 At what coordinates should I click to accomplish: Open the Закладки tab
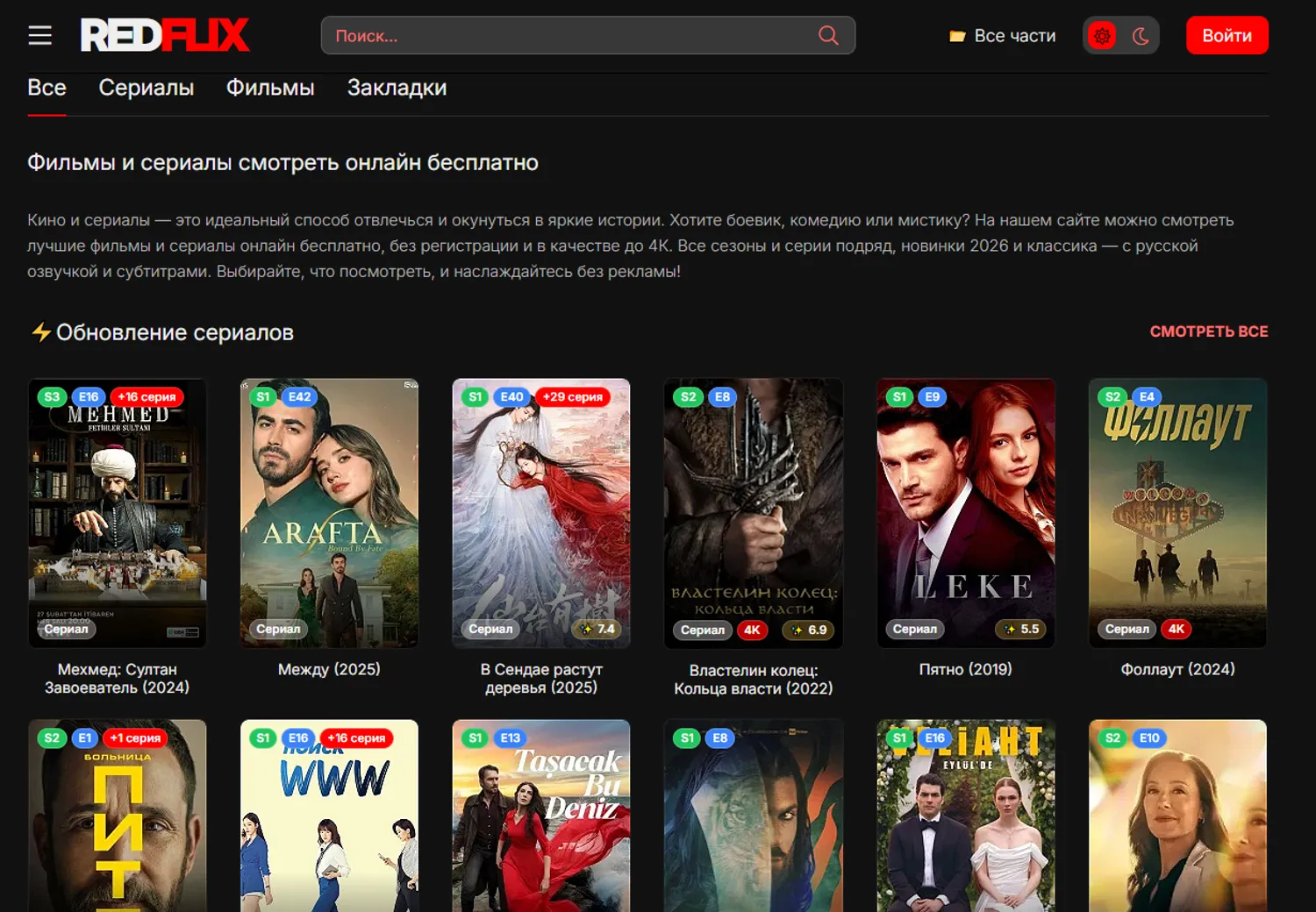tap(397, 88)
